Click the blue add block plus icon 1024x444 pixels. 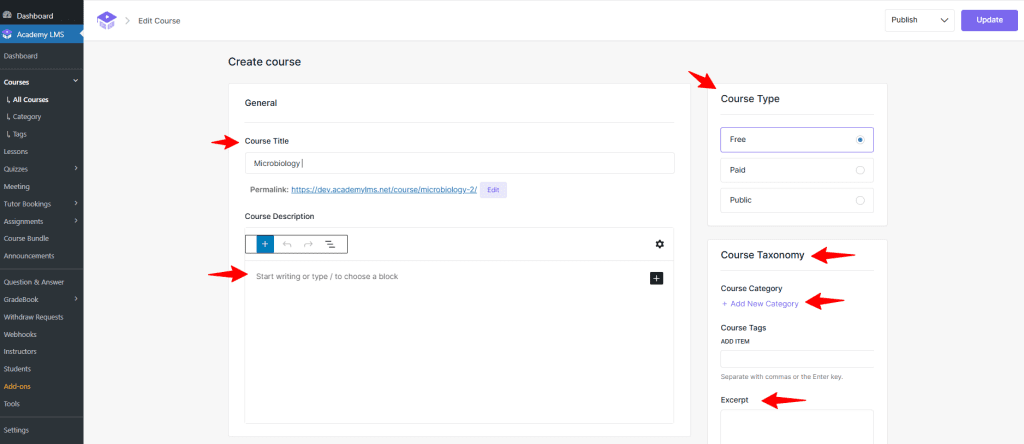coord(265,243)
